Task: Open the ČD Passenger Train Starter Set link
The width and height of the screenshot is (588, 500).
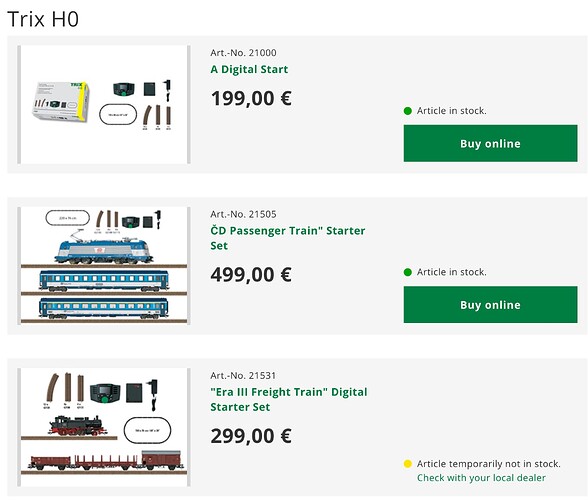Action: pyautogui.click(x=288, y=238)
